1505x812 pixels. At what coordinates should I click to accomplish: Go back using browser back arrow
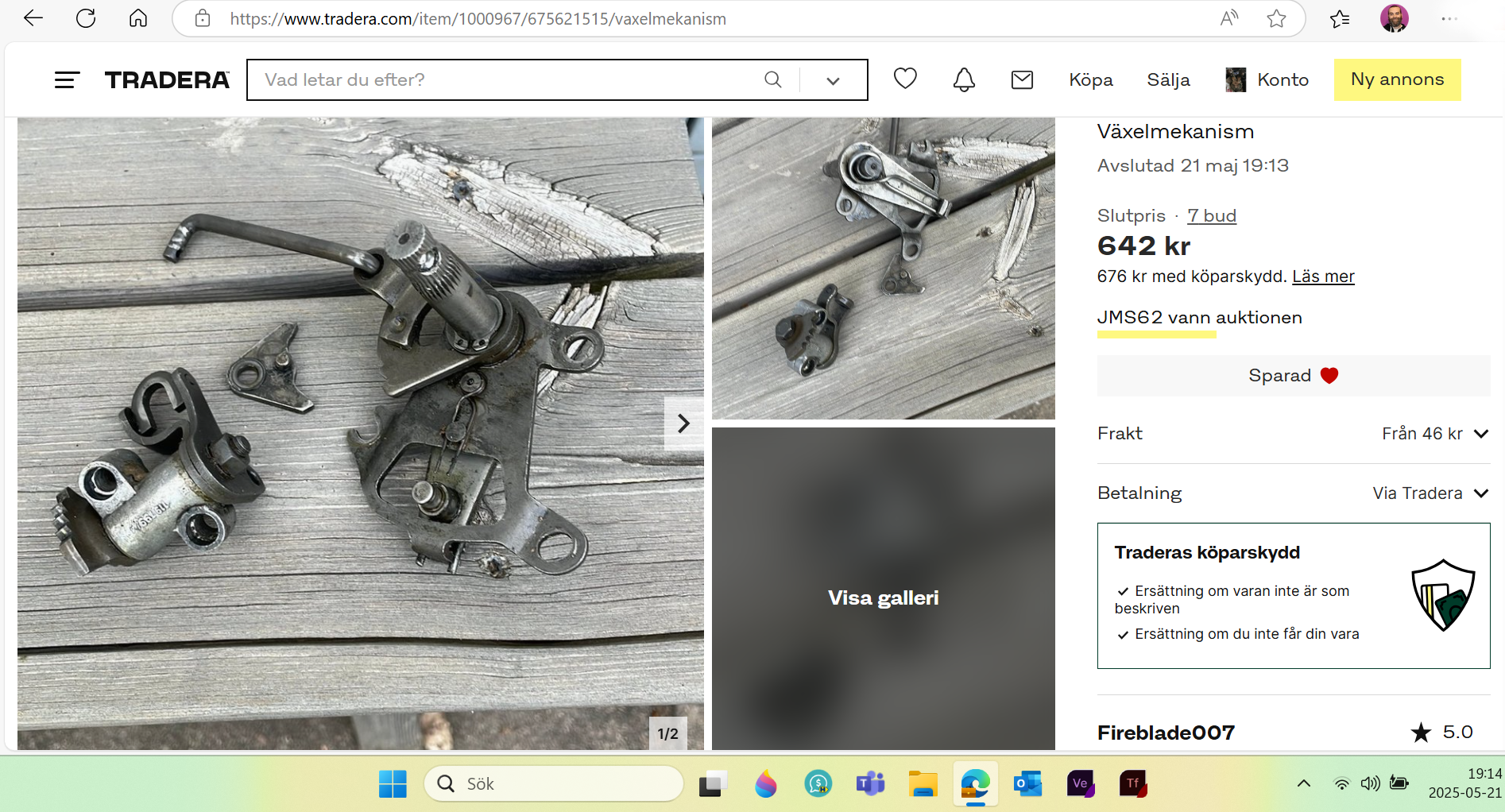click(33, 18)
